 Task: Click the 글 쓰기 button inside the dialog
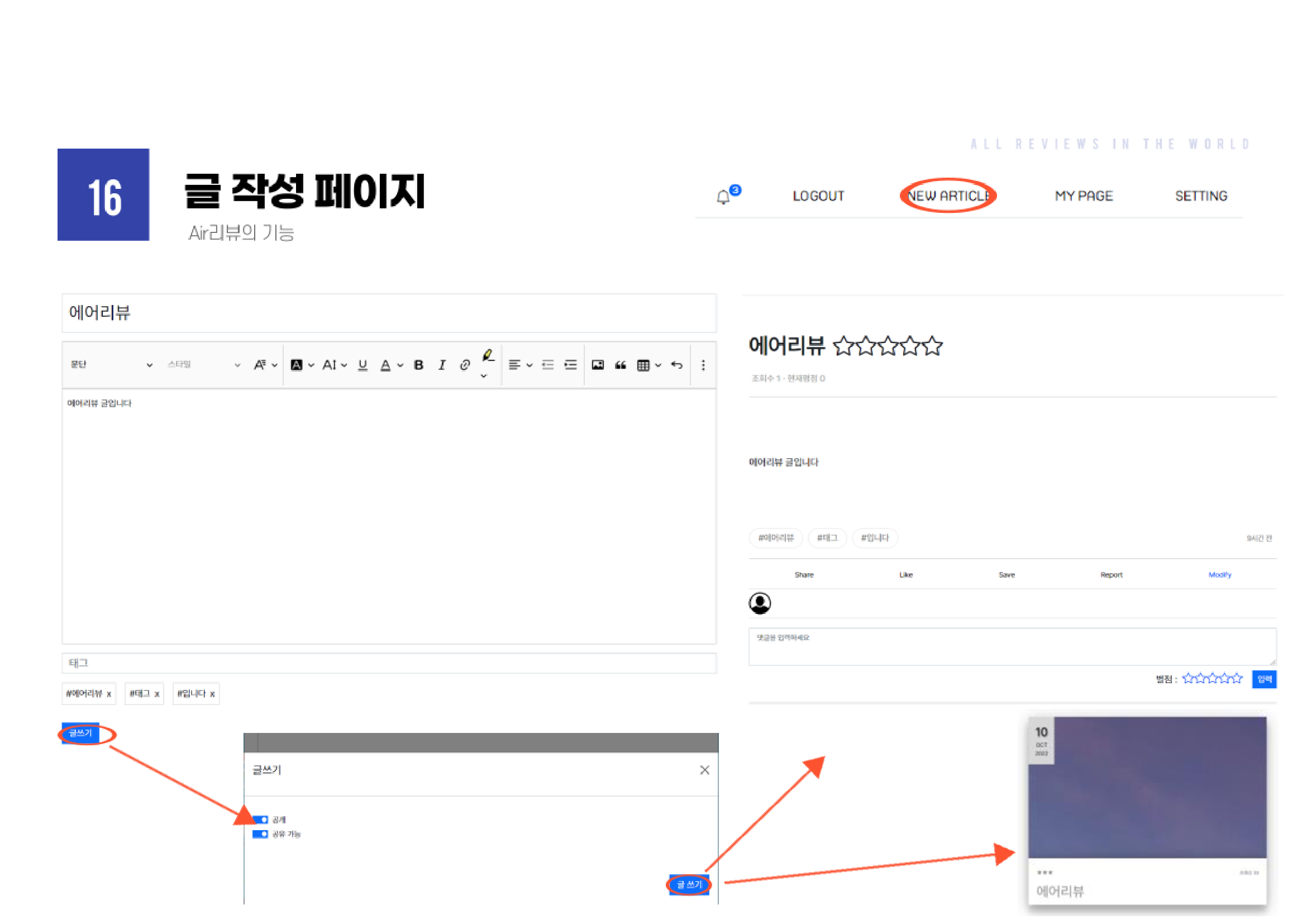coord(689,885)
